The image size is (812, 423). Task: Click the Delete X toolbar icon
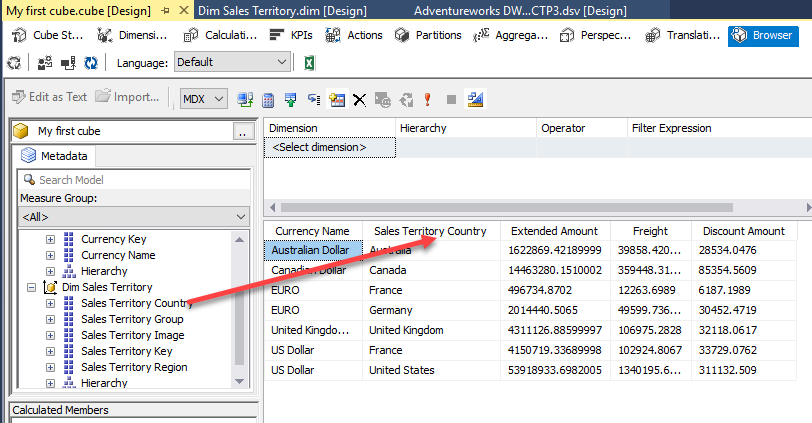click(x=360, y=99)
